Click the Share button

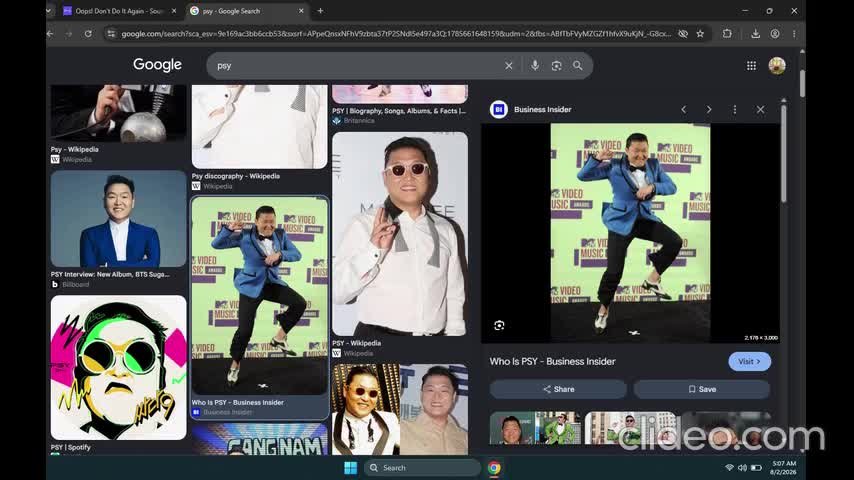[x=558, y=389]
